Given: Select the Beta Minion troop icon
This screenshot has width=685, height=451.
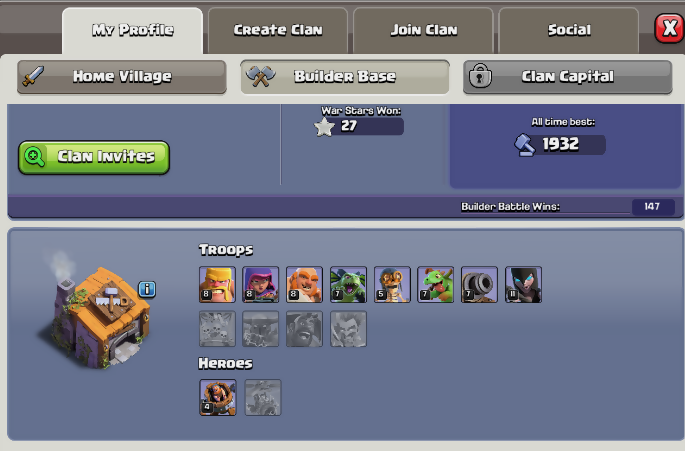Looking at the screenshot, I should click(x=348, y=284).
